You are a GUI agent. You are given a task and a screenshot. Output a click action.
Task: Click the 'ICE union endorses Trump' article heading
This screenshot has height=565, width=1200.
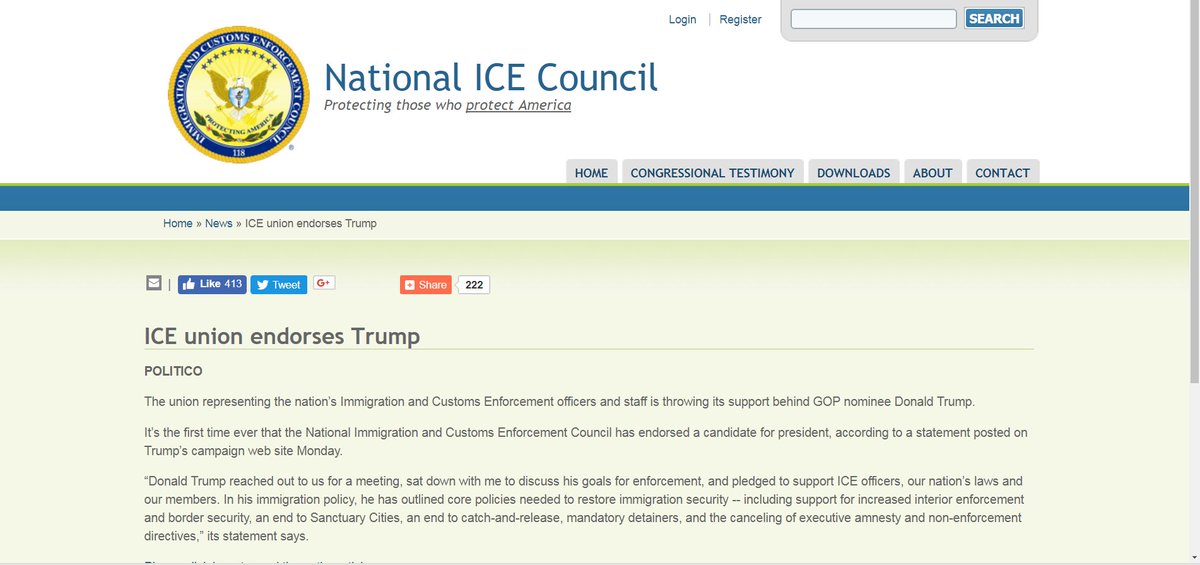point(282,335)
